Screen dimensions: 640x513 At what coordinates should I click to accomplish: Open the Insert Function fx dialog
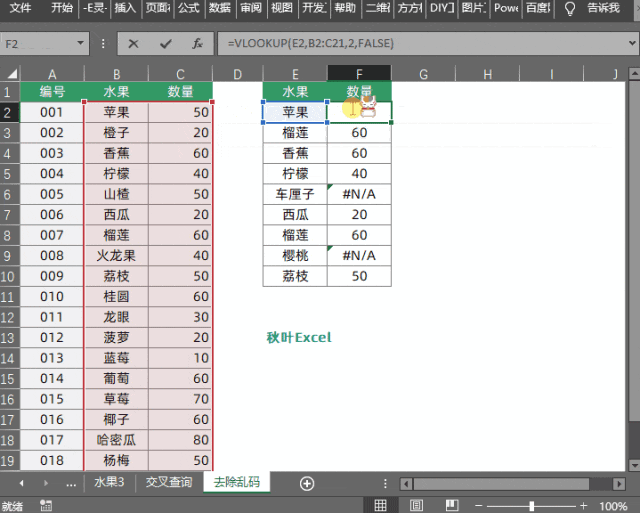point(197,45)
